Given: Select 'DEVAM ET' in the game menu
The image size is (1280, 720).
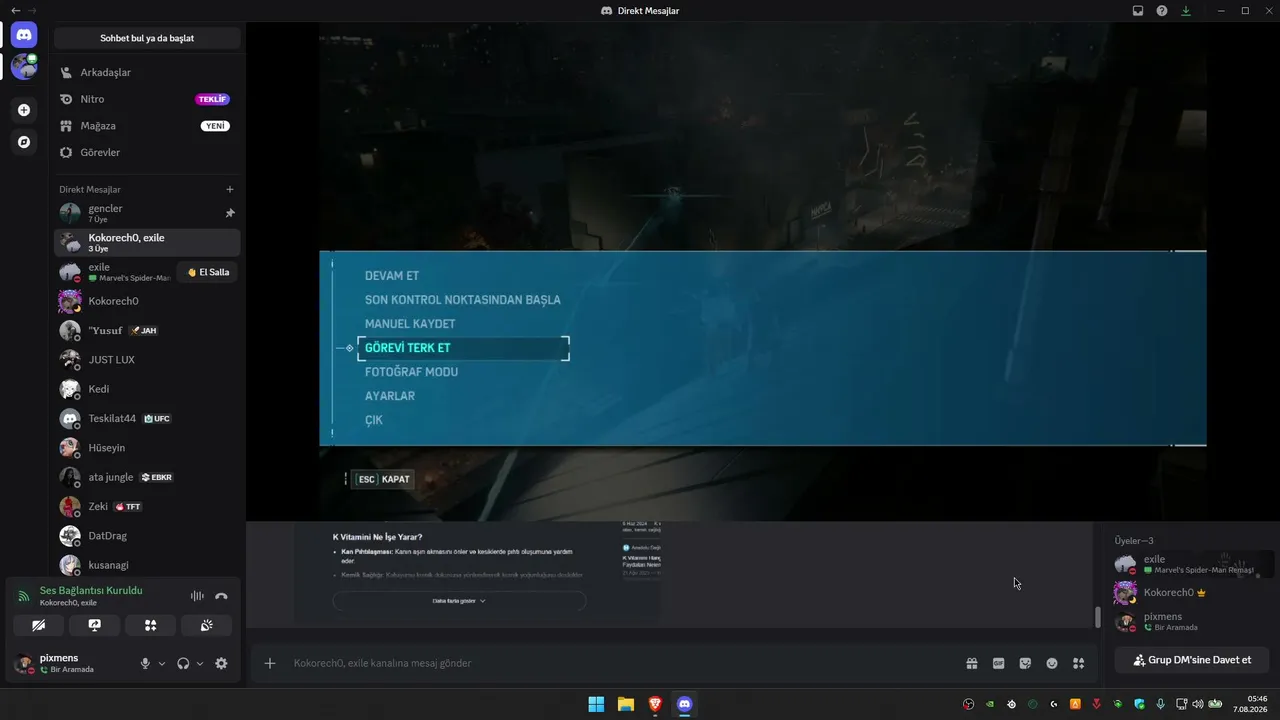Looking at the screenshot, I should point(392,276).
